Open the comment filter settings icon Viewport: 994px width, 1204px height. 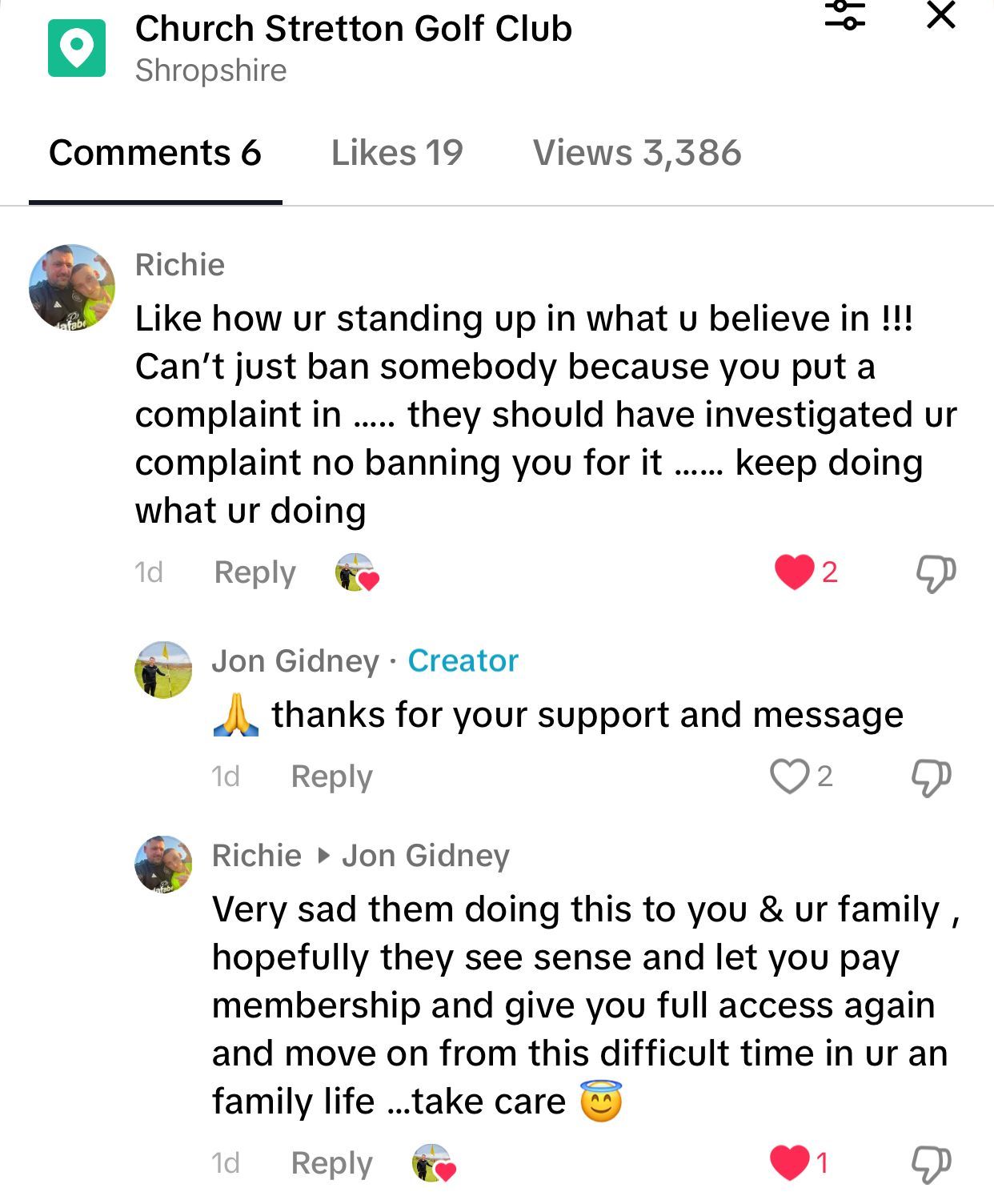point(845,14)
